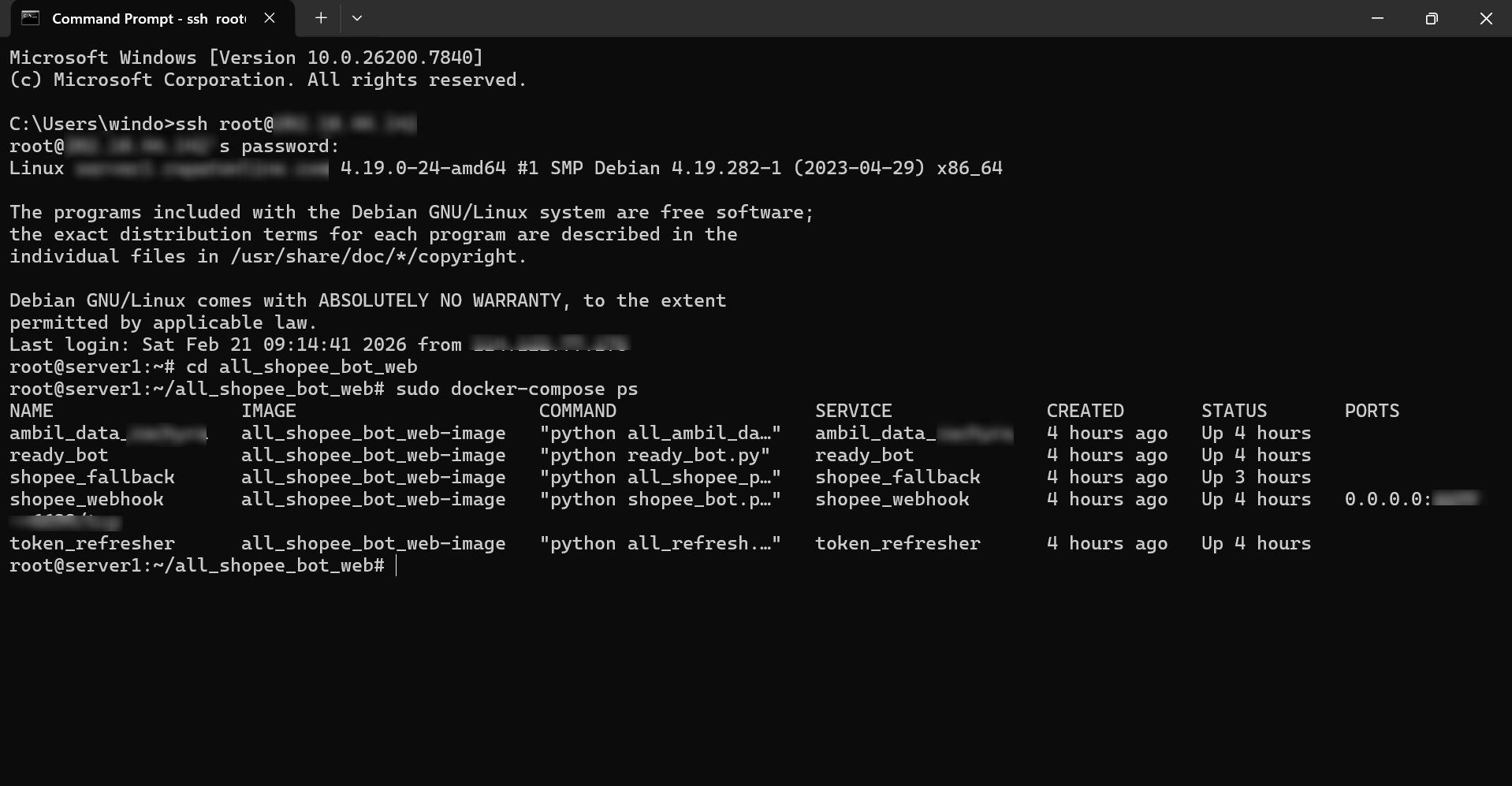The image size is (1512, 786).
Task: Open a new terminal tab
Action: pyautogui.click(x=321, y=18)
